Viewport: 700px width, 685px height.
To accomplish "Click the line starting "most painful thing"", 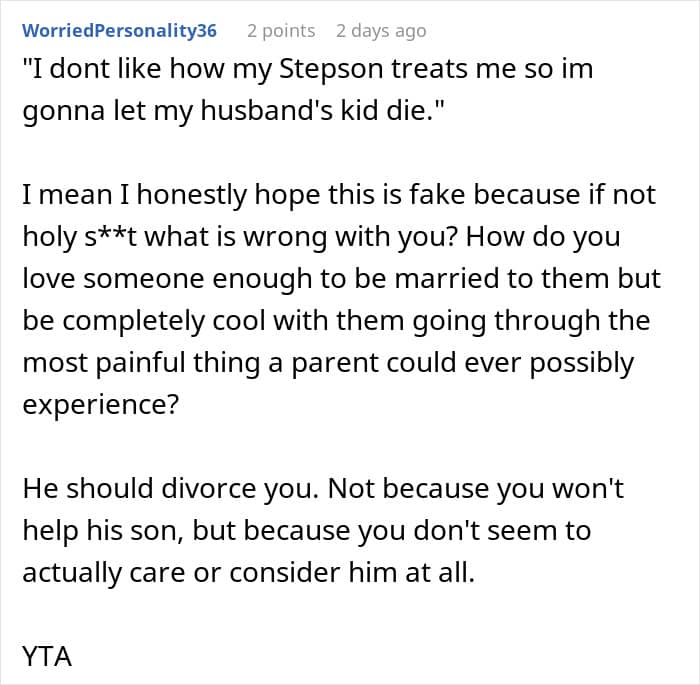I will coord(328,363).
